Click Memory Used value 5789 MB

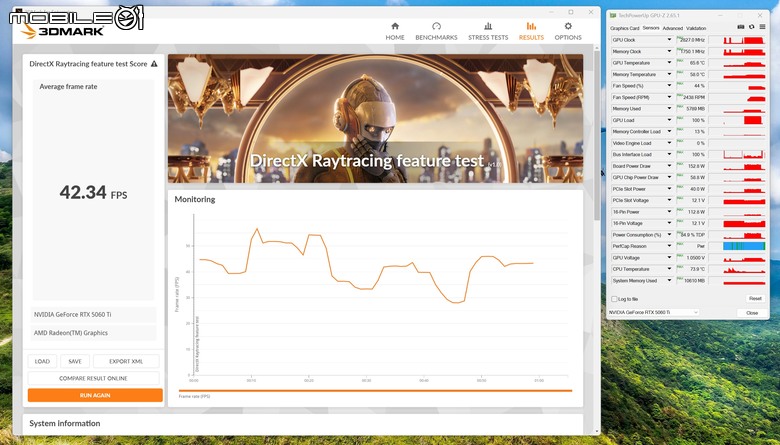tap(695, 109)
